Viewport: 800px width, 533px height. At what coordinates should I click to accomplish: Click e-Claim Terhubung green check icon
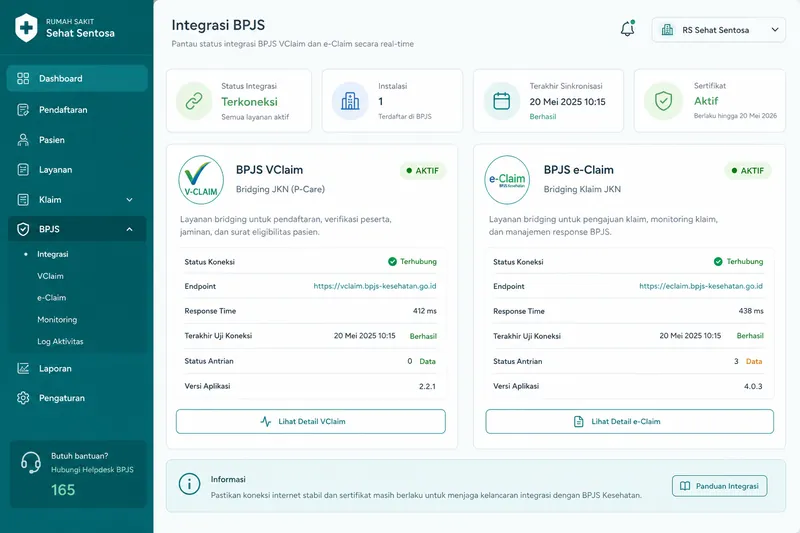click(x=718, y=262)
